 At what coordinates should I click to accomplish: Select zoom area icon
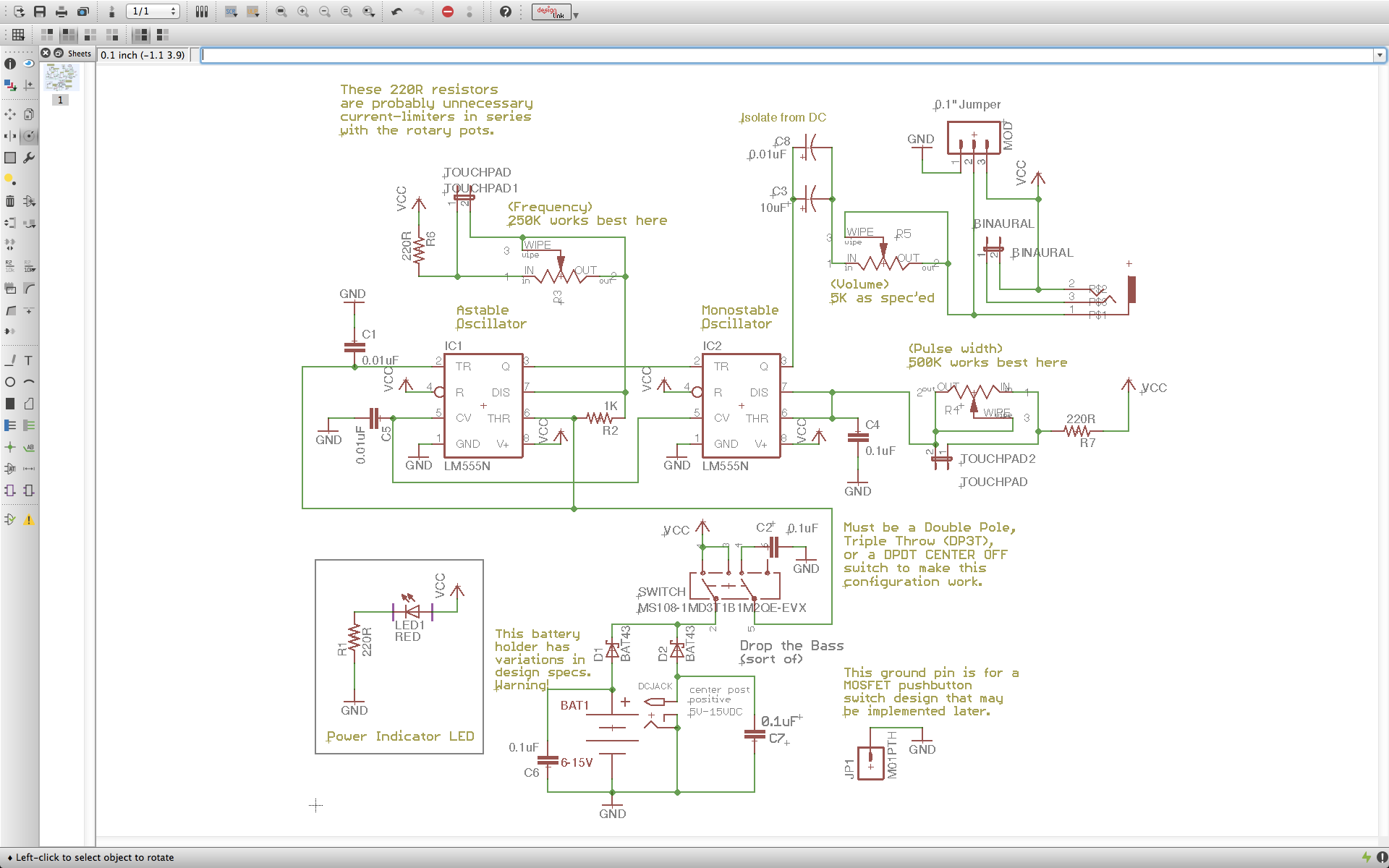(368, 12)
